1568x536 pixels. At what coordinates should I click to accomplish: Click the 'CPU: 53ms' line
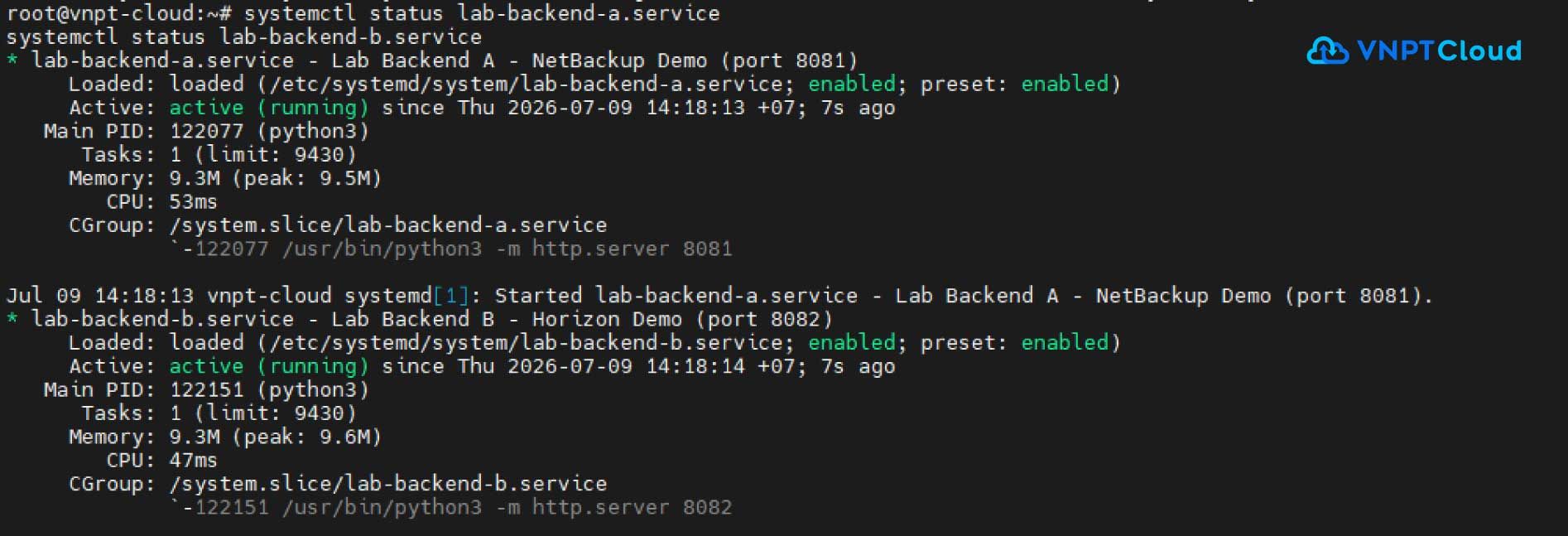pyautogui.click(x=161, y=201)
